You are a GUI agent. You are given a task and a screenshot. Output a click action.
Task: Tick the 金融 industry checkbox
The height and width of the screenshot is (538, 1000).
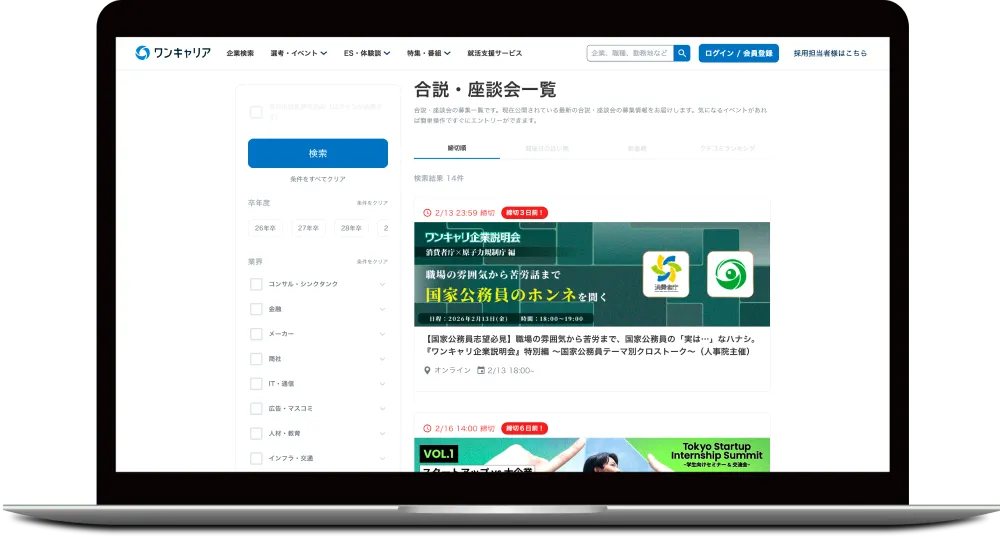pyautogui.click(x=256, y=309)
